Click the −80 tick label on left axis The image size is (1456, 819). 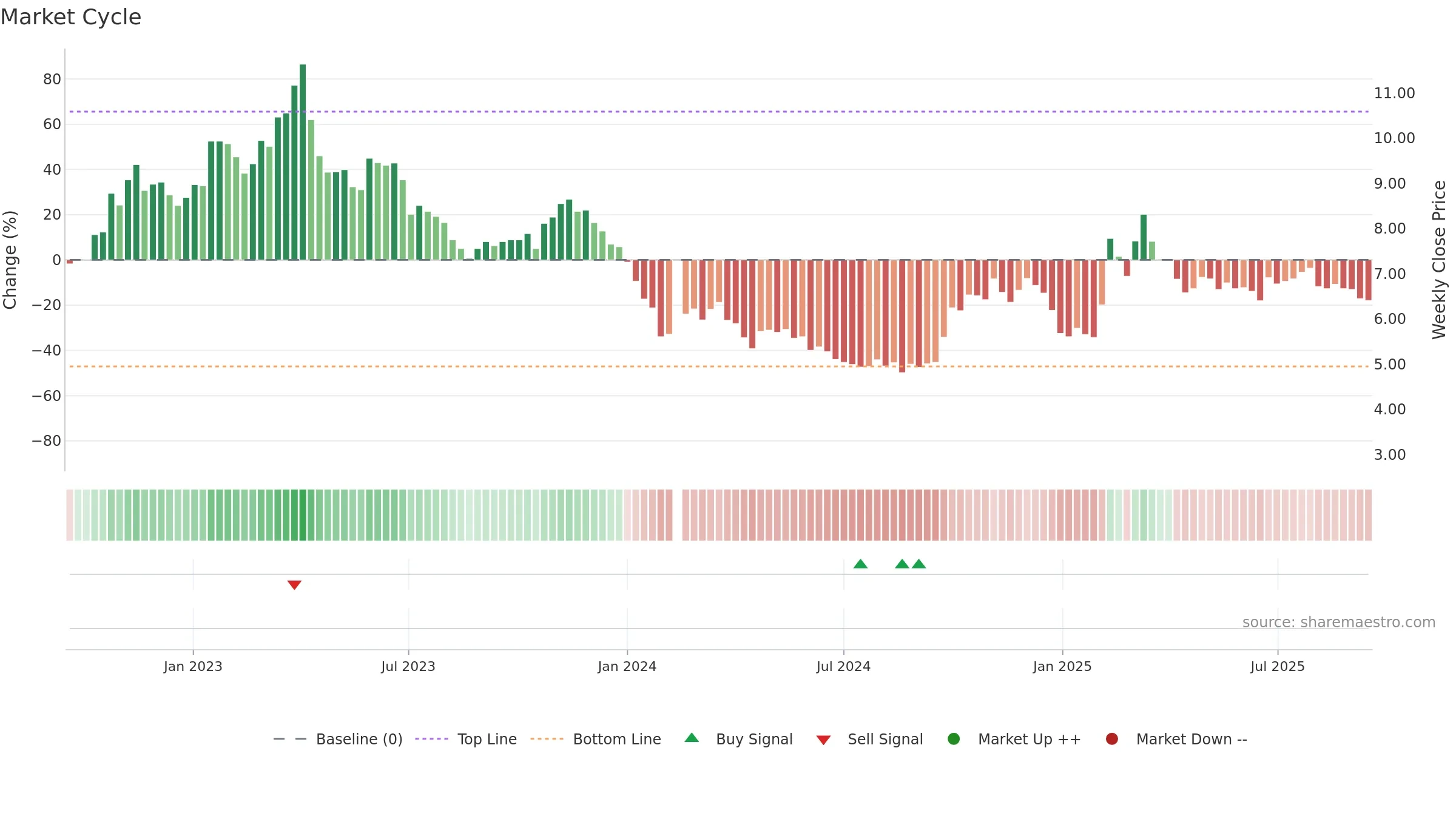[x=47, y=441]
